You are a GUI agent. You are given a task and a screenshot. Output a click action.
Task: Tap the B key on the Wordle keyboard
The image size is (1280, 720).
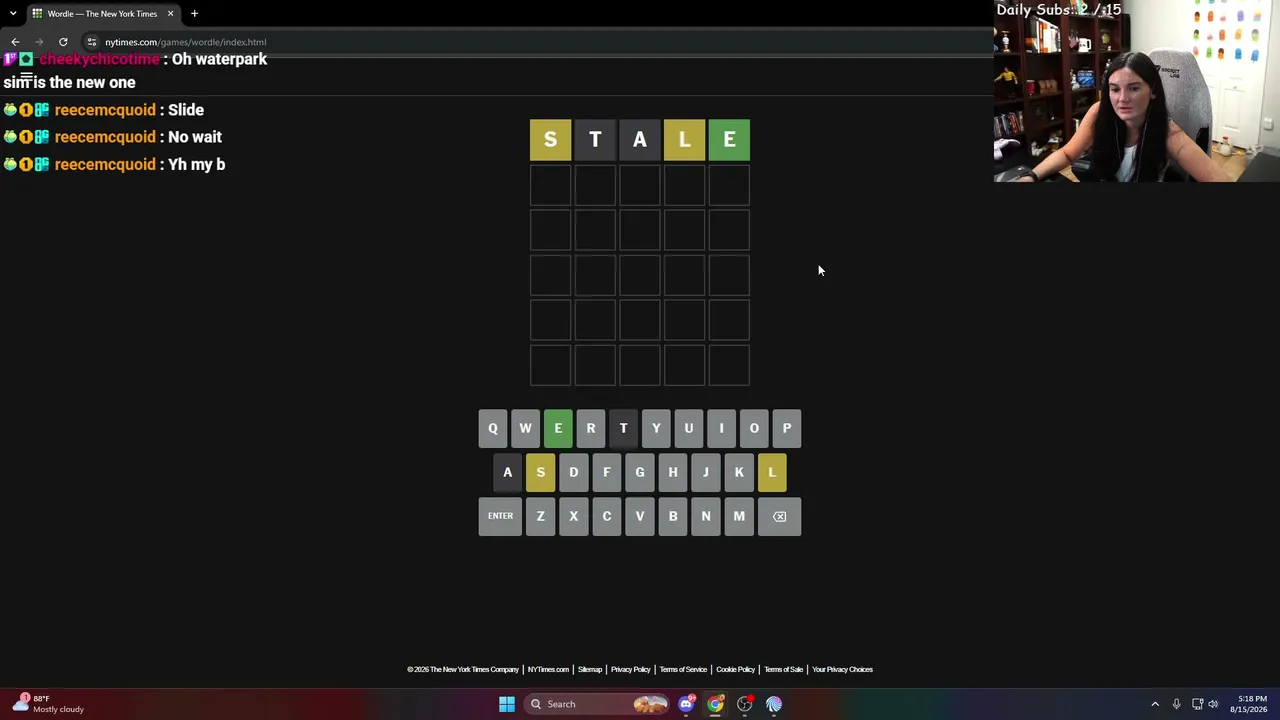(673, 516)
